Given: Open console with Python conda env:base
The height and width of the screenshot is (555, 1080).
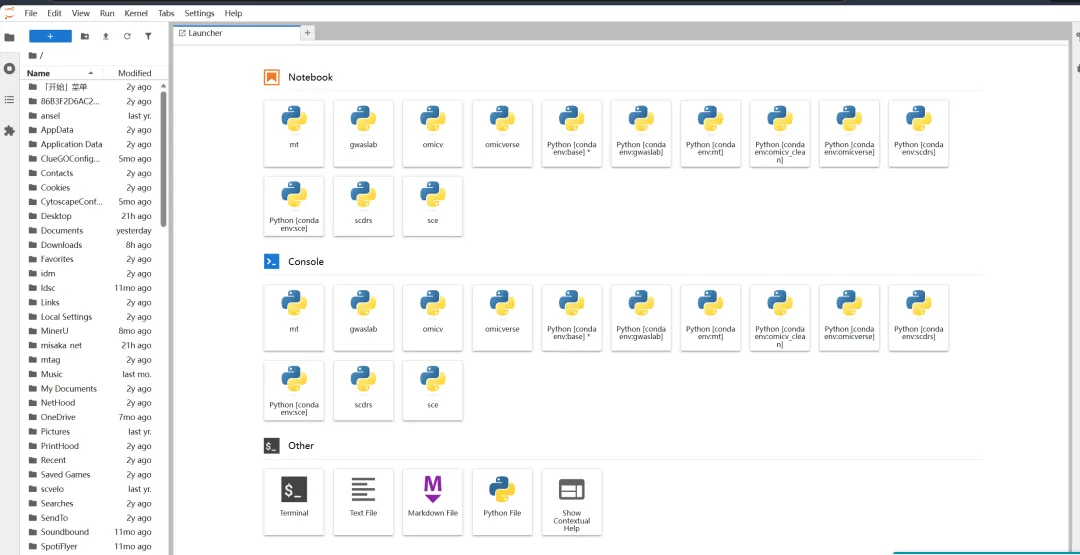Looking at the screenshot, I should [x=572, y=318].
